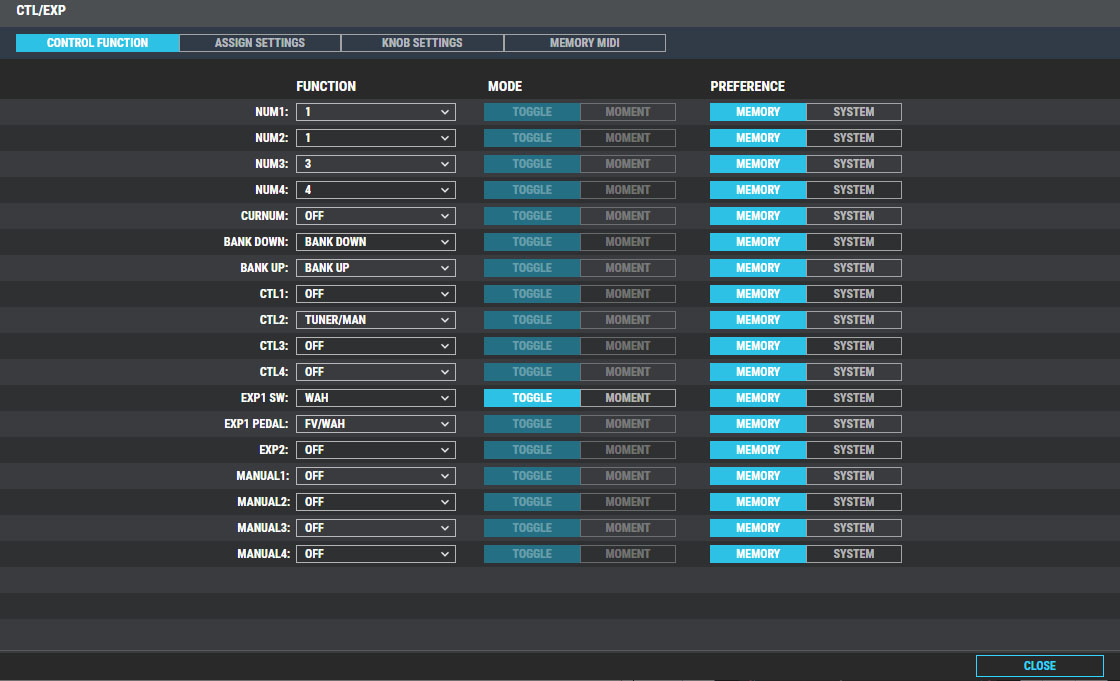This screenshot has width=1120, height=681.
Task: Set NUM3 preference to System
Action: (854, 164)
